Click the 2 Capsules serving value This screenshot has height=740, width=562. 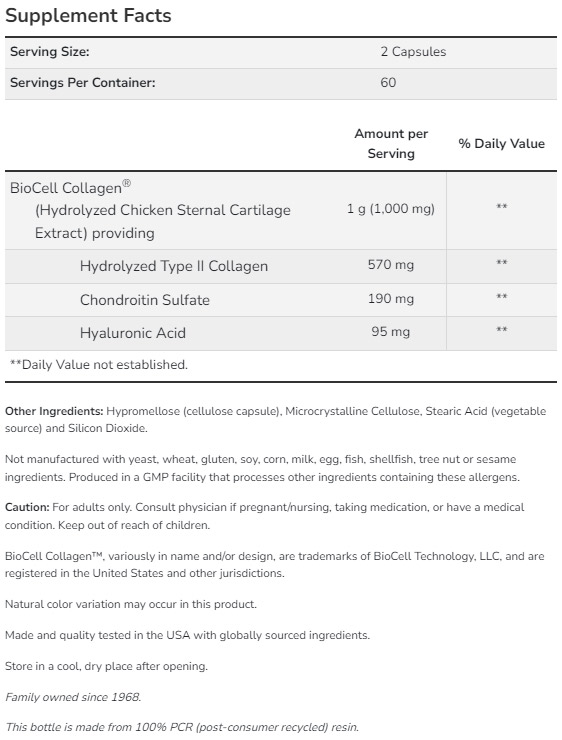tap(413, 51)
